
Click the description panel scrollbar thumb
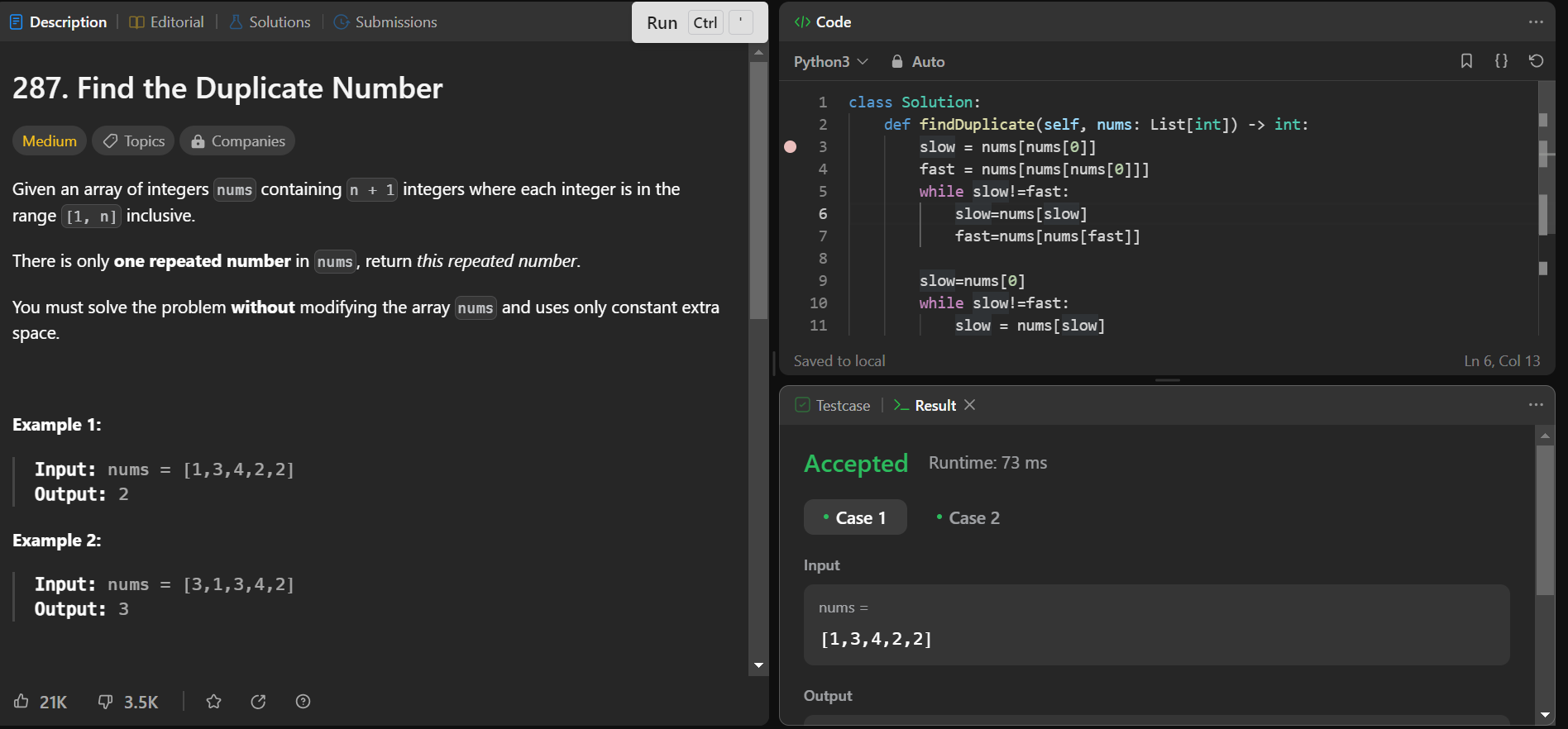[758, 190]
